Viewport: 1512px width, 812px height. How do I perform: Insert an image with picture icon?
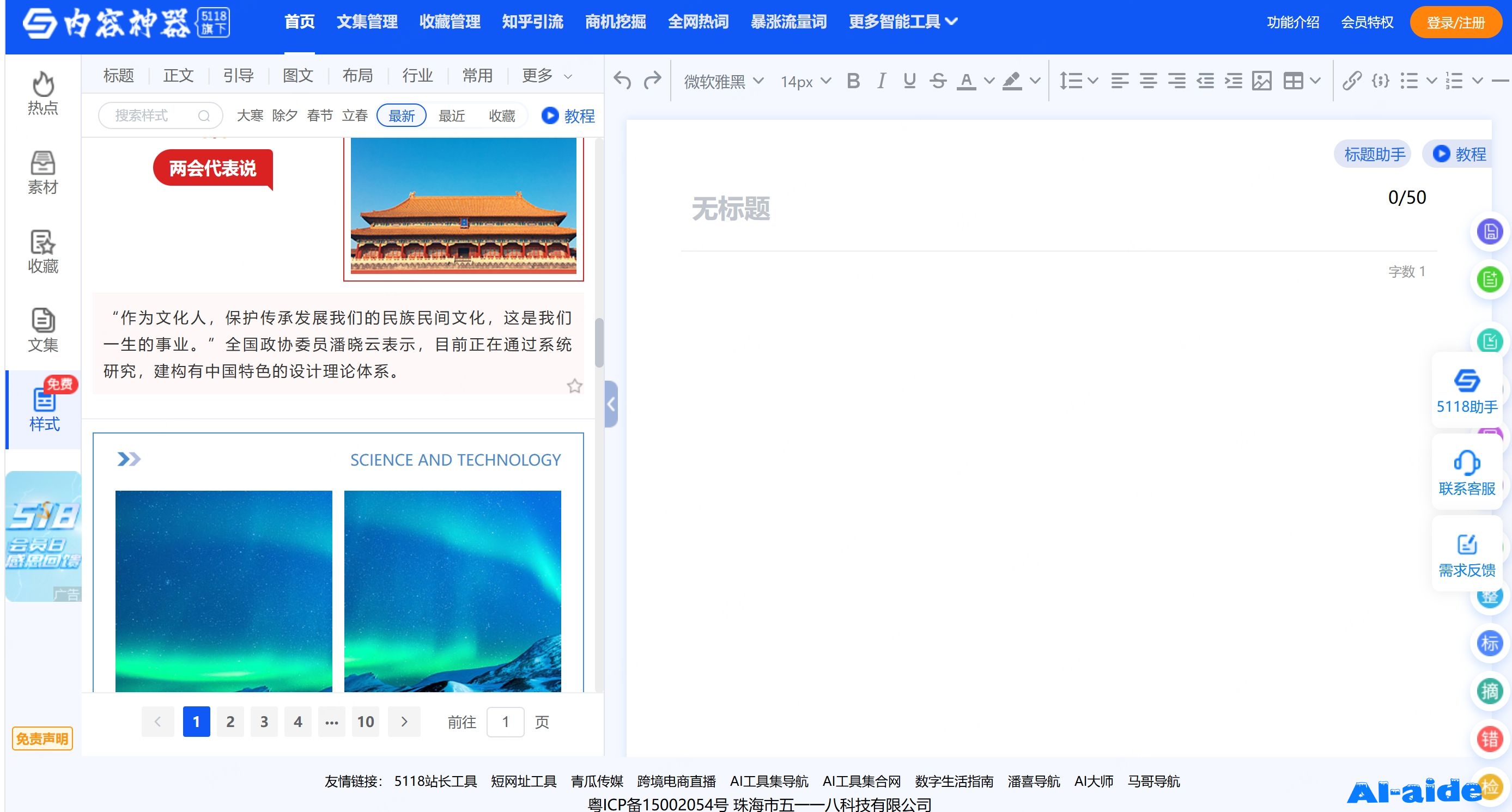pyautogui.click(x=1261, y=81)
